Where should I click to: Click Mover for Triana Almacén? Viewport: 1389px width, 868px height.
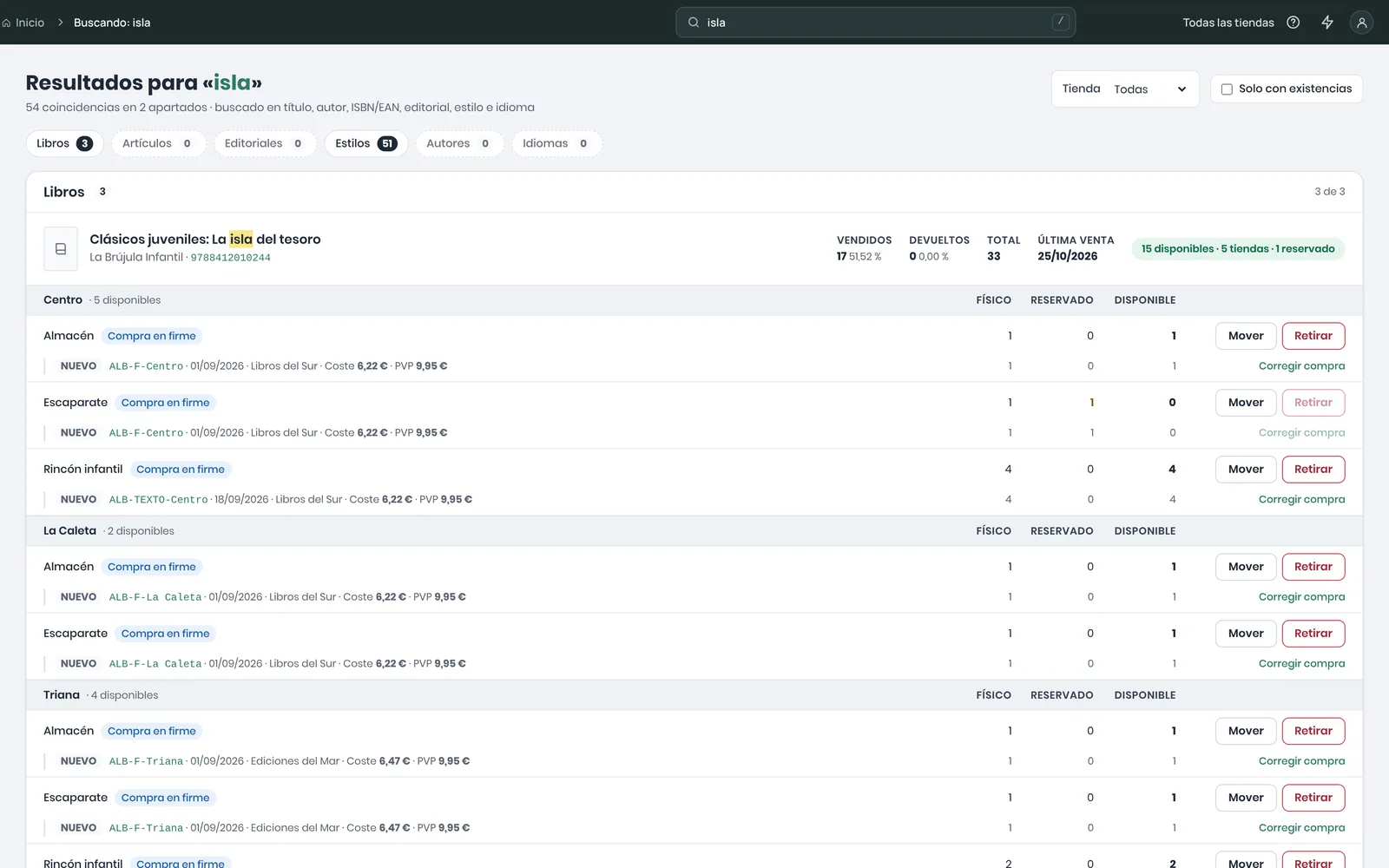(1246, 731)
